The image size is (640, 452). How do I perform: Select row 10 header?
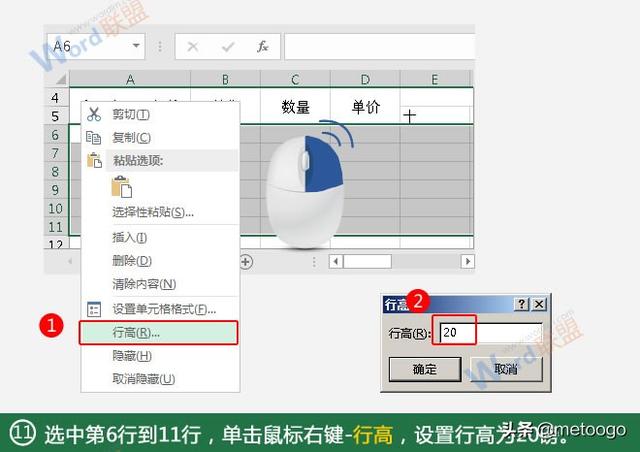[56, 208]
